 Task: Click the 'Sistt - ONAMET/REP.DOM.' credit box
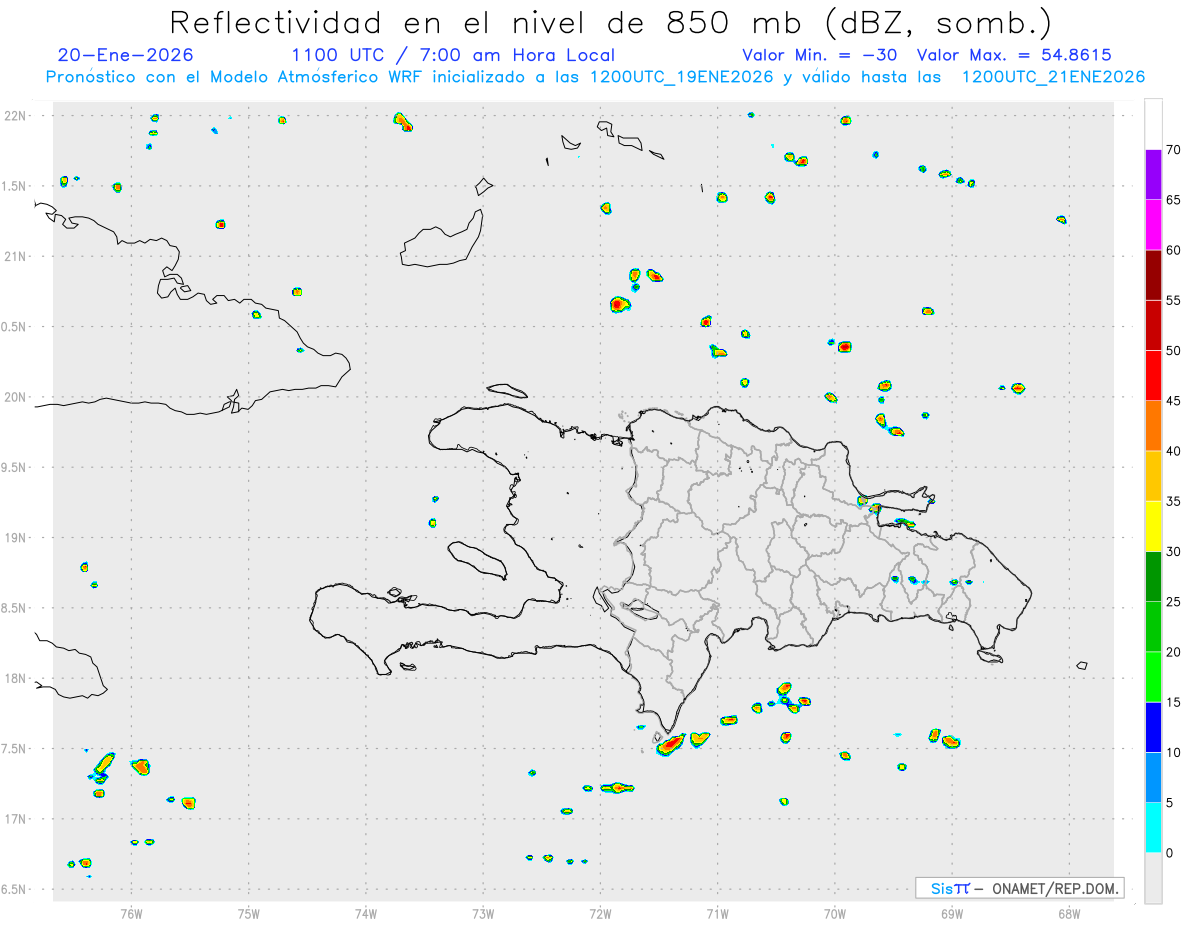[1020, 888]
